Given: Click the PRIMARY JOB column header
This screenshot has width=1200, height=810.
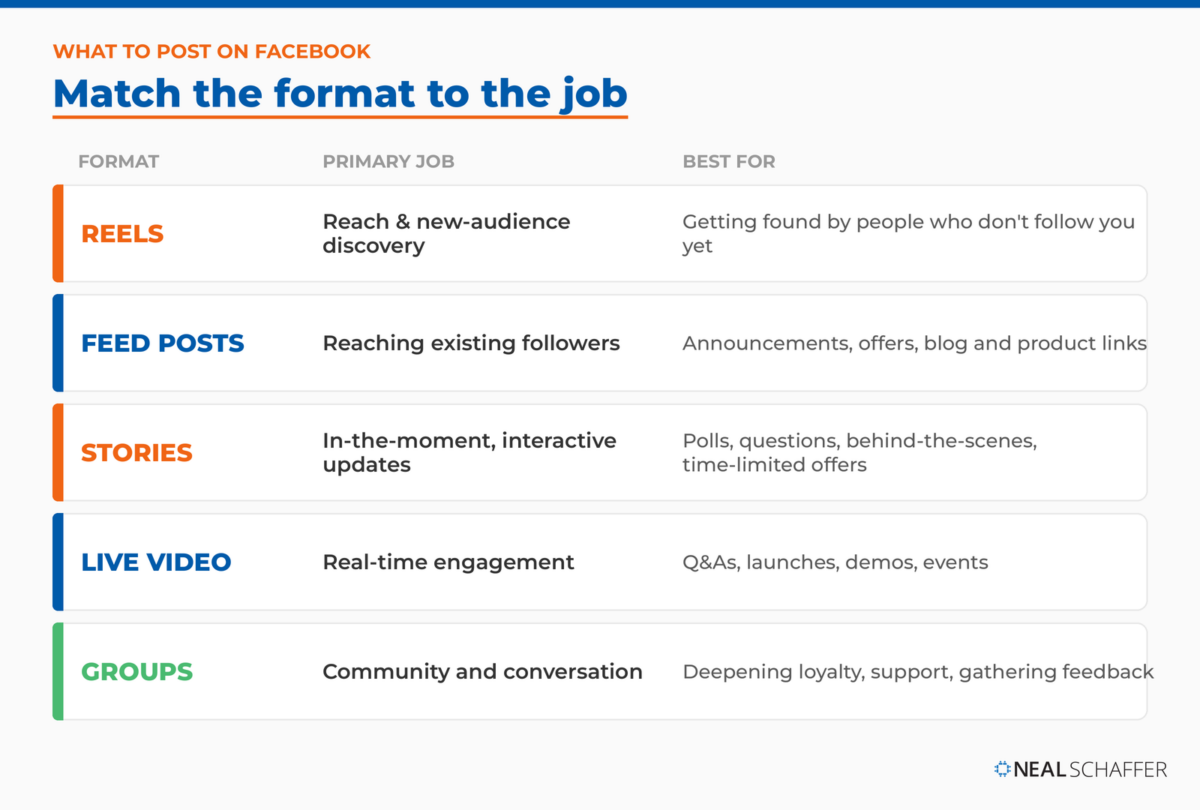Looking at the screenshot, I should coord(388,161).
